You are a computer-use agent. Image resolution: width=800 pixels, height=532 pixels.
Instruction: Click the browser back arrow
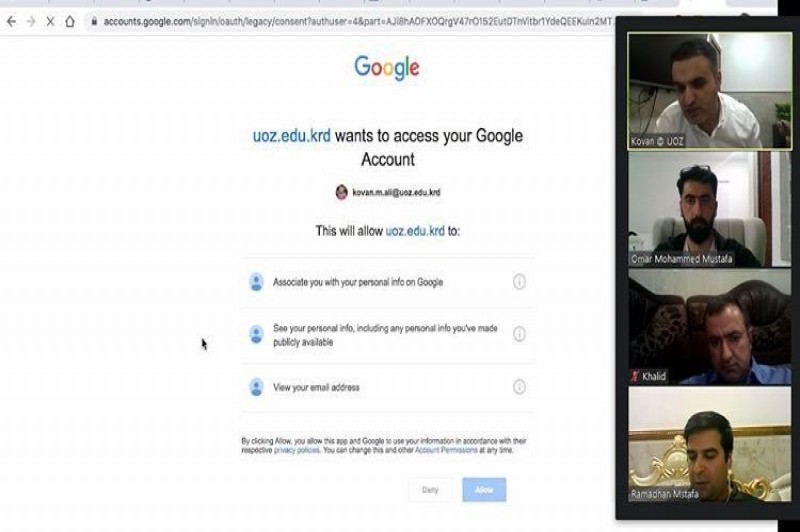(11, 21)
